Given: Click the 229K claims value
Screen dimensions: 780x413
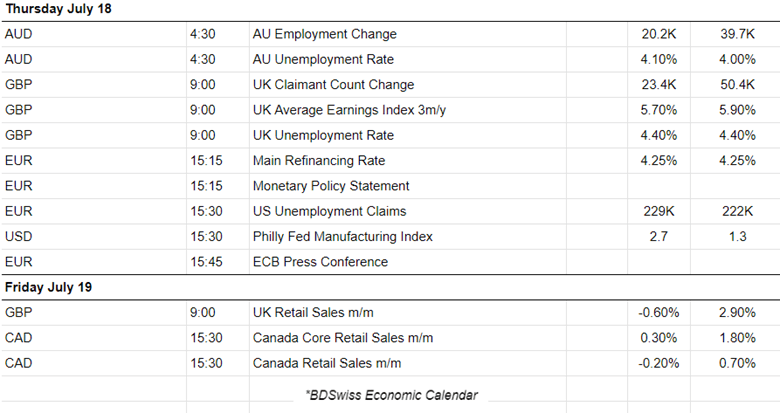Looking at the screenshot, I should tap(656, 211).
